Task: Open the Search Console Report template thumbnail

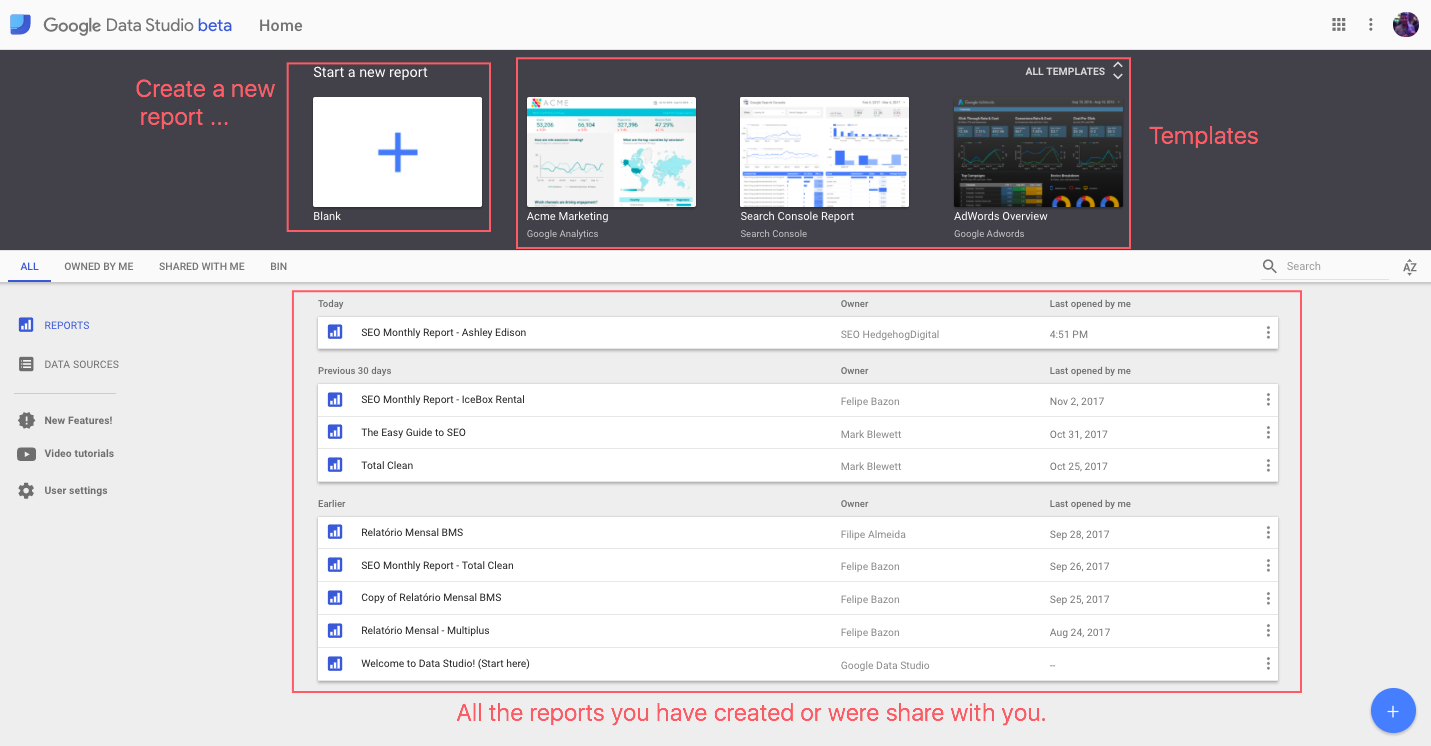Action: pyautogui.click(x=824, y=152)
